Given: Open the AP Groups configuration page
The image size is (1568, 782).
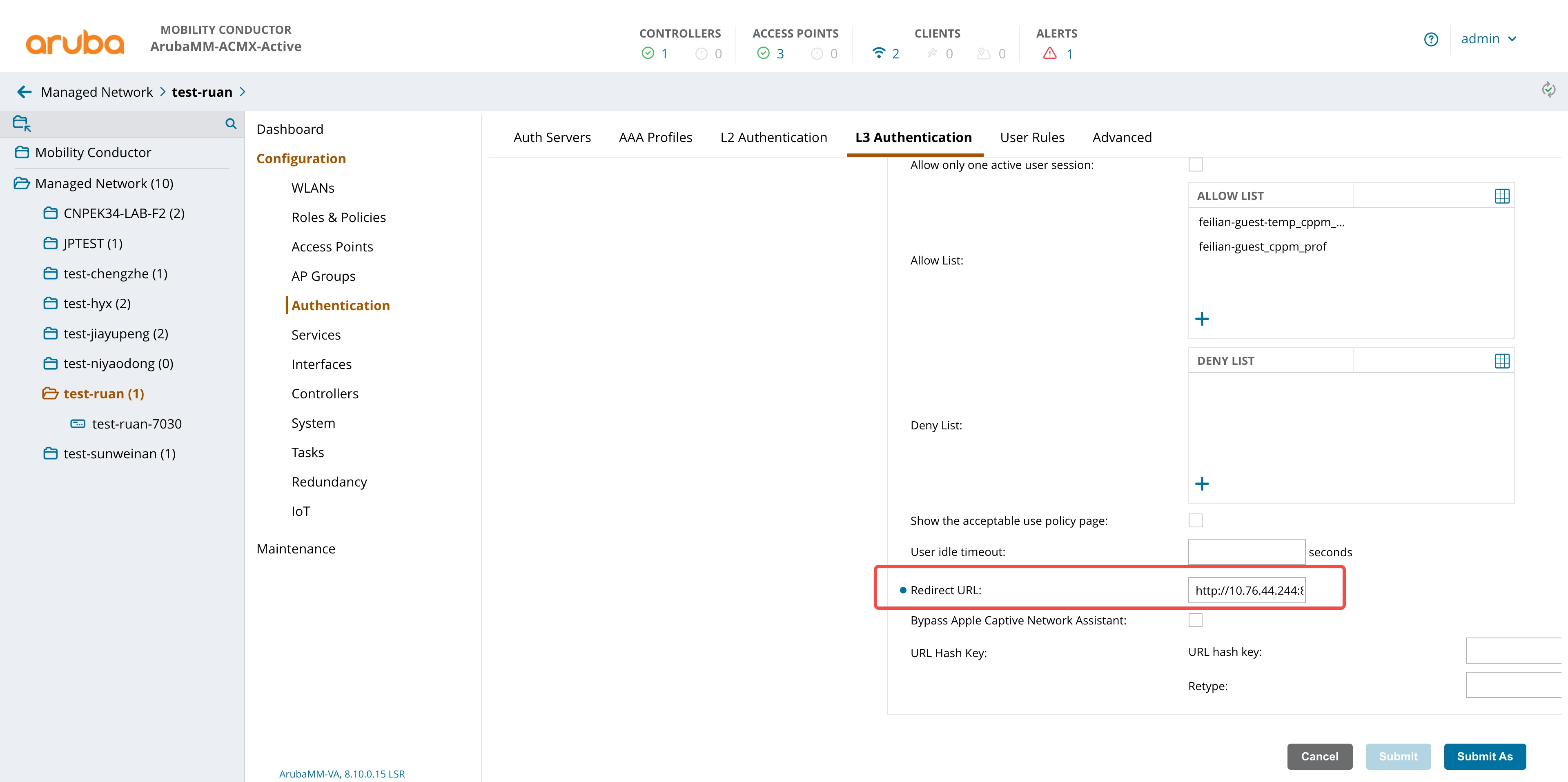Looking at the screenshot, I should 323,276.
